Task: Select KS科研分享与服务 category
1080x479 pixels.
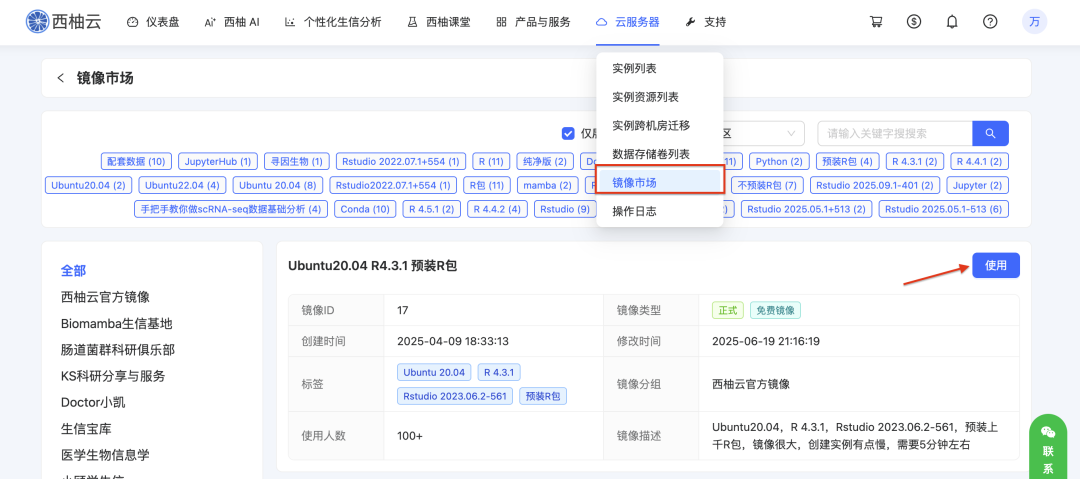Action: [x=113, y=376]
